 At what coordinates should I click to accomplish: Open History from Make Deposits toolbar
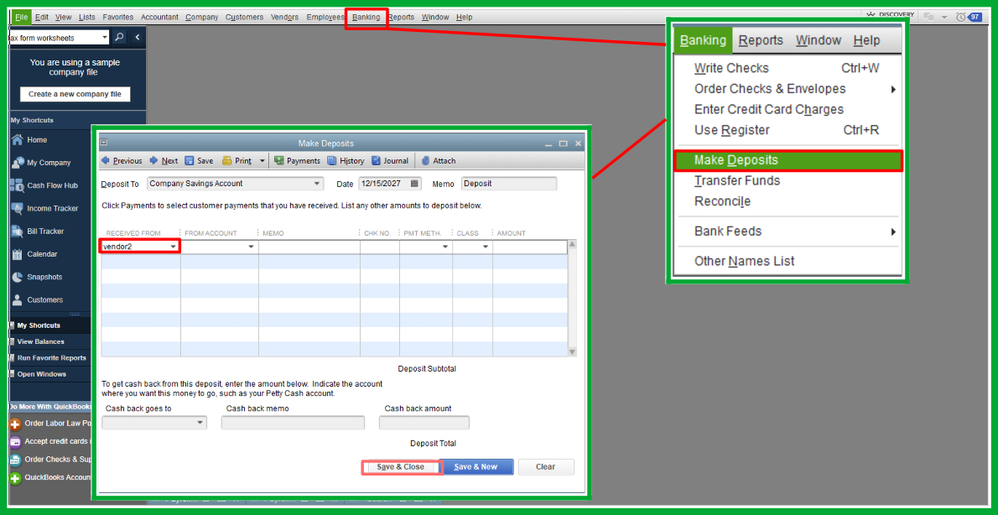[346, 161]
